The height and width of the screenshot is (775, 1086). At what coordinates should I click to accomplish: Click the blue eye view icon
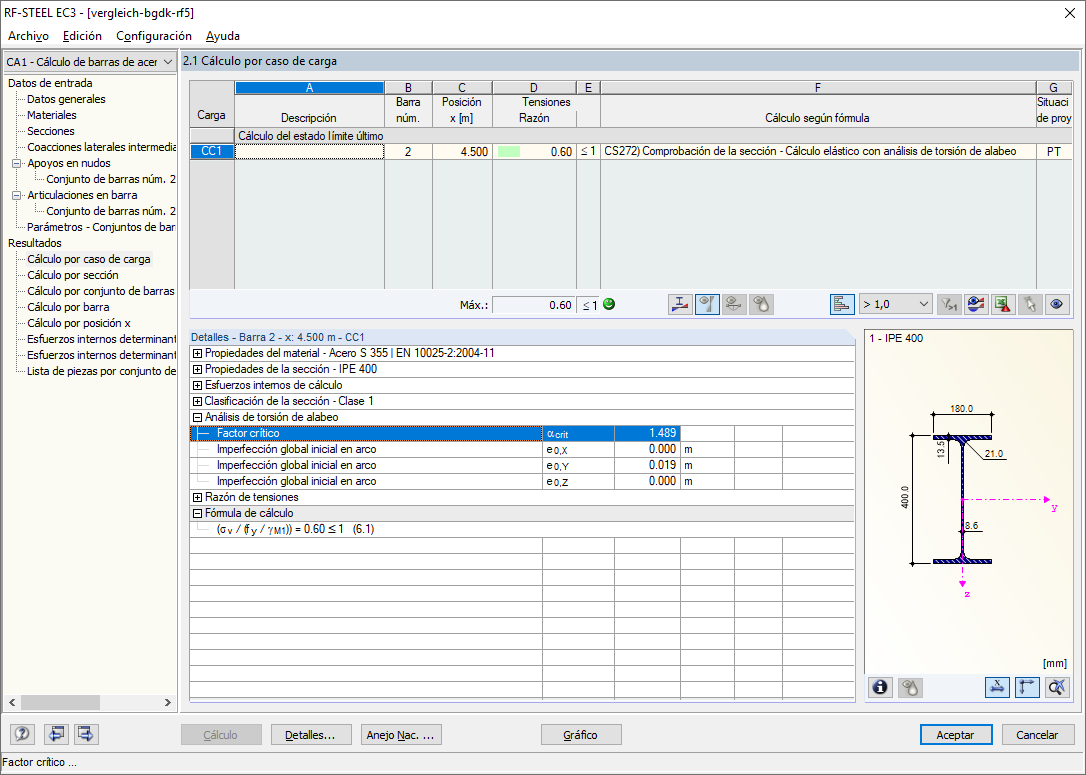1057,304
